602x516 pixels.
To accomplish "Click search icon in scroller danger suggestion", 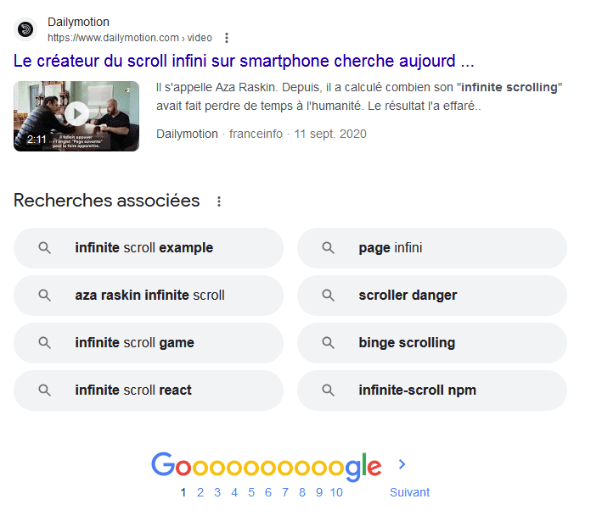I will (328, 295).
